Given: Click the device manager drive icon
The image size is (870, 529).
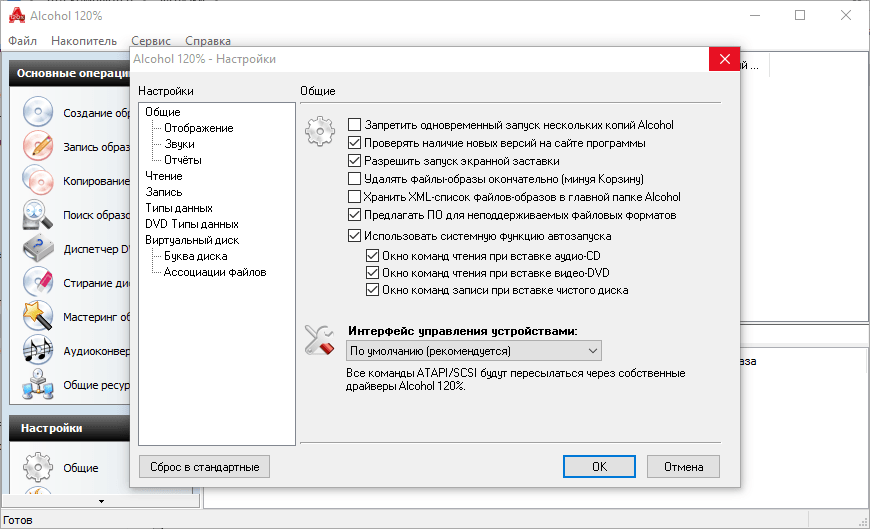Looking at the screenshot, I should pos(38,249).
